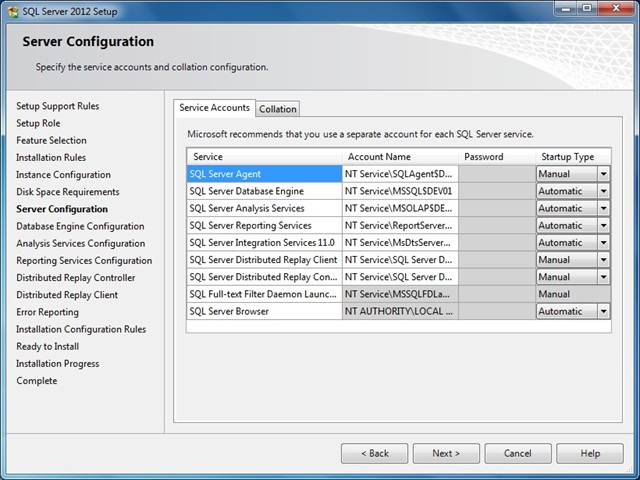Image resolution: width=640 pixels, height=480 pixels.
Task: Click password field for SQL Server Database Engine
Action: 497,191
